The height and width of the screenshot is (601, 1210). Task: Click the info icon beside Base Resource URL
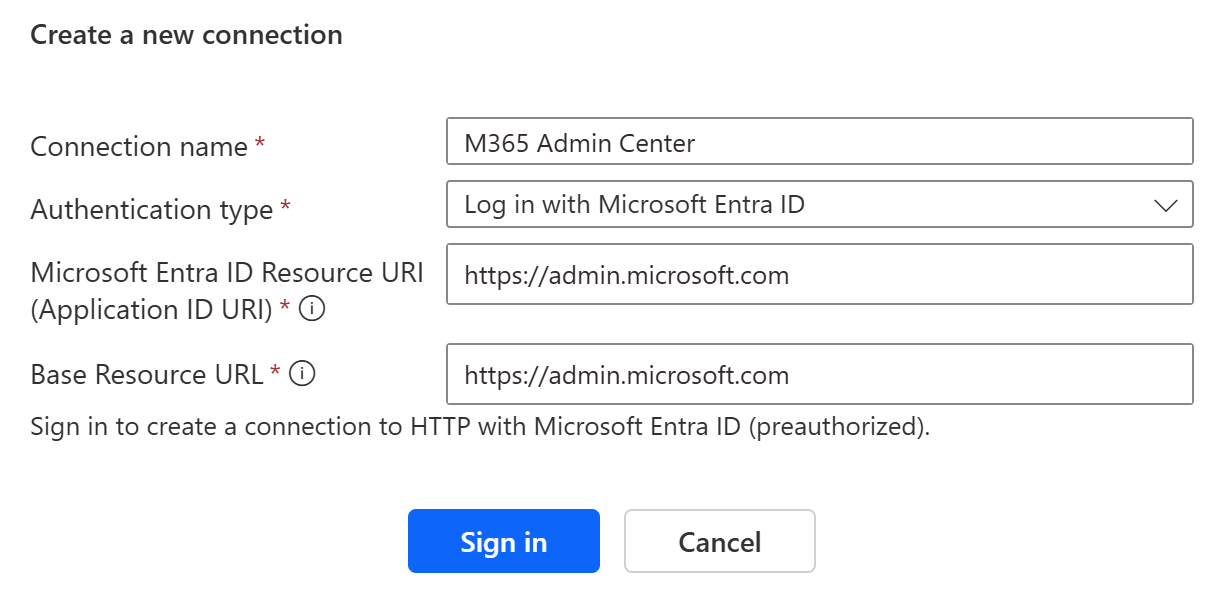(x=302, y=374)
